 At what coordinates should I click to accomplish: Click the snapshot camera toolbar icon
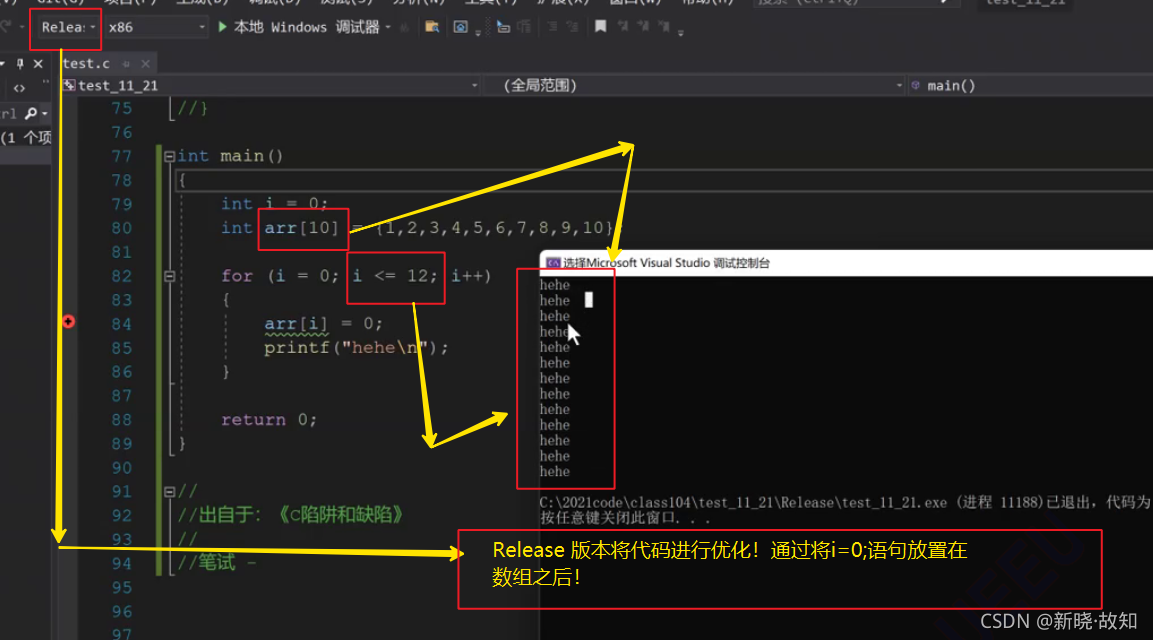pos(460,27)
